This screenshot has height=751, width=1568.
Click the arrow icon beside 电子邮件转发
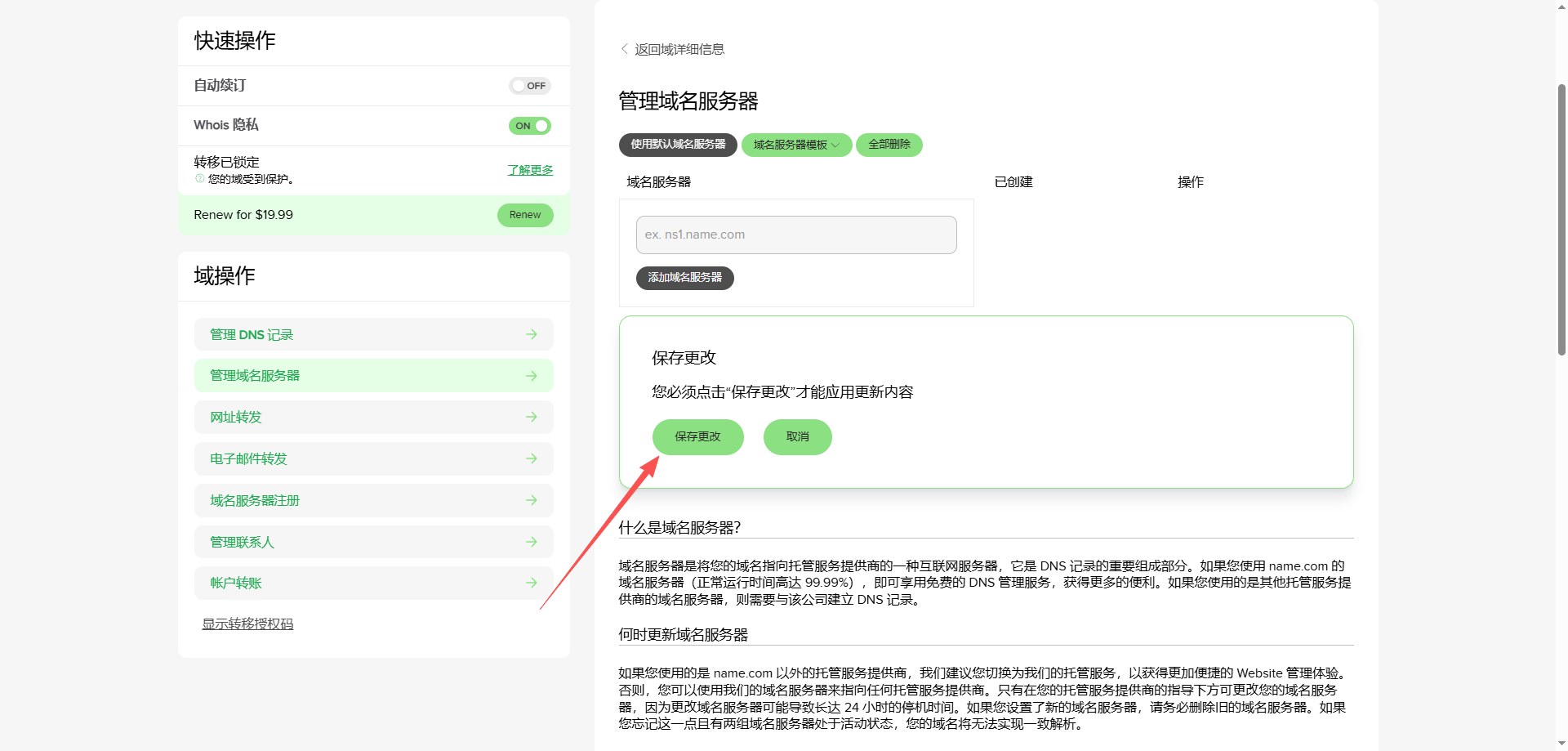pyautogui.click(x=532, y=458)
